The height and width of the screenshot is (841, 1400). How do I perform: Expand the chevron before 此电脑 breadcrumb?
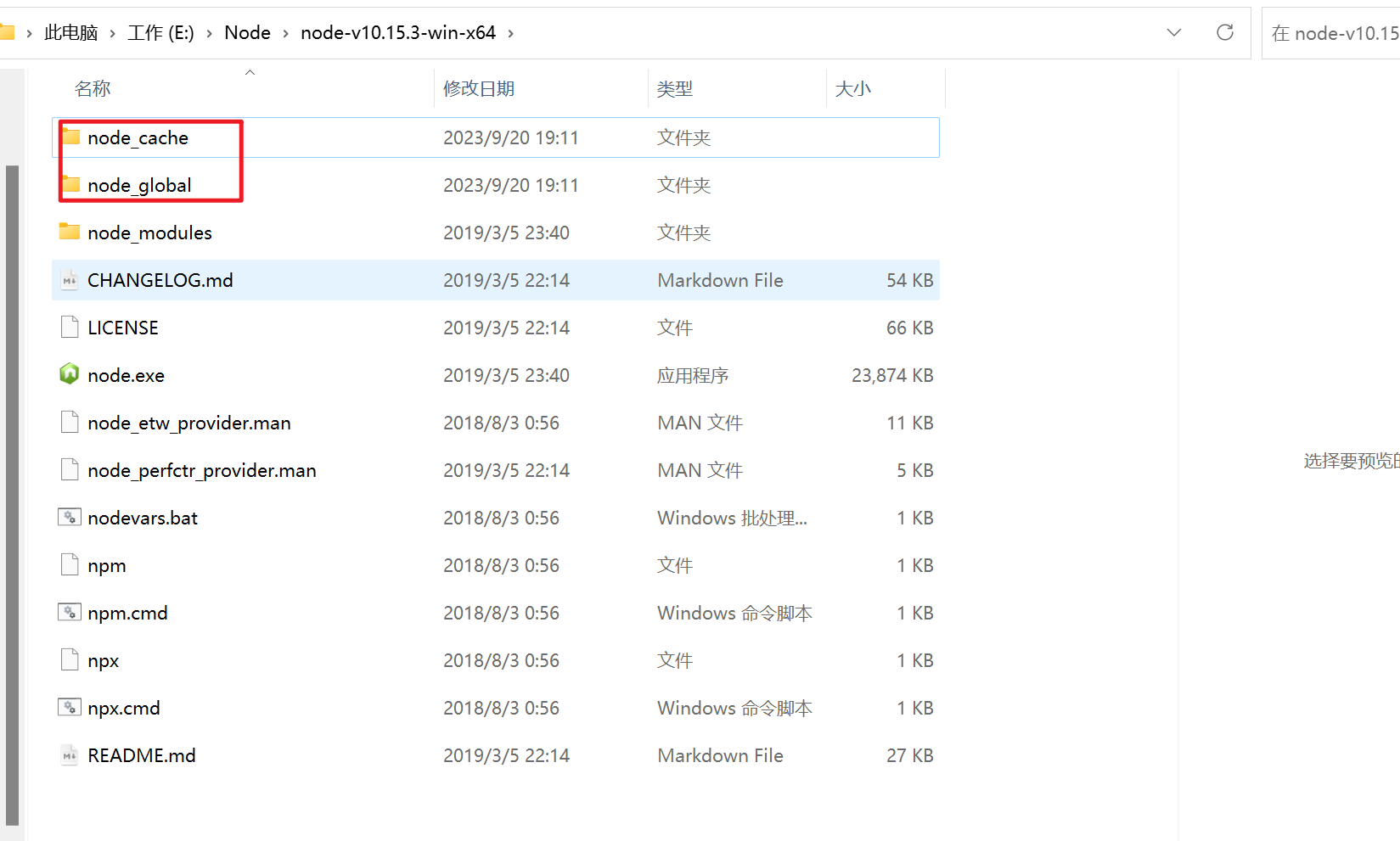[29, 33]
